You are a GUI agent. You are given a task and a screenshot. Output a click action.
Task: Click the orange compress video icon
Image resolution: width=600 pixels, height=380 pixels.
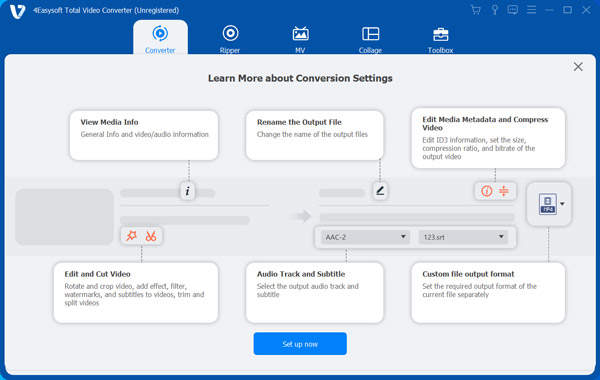(504, 191)
